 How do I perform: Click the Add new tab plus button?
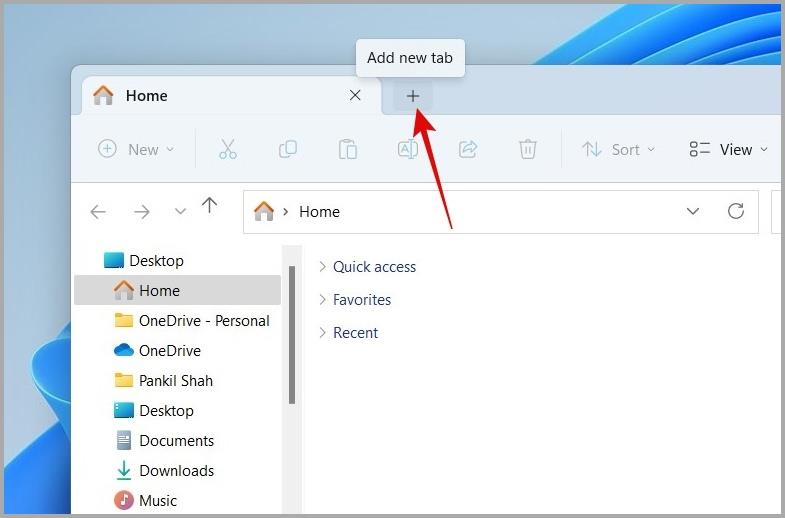tap(413, 96)
